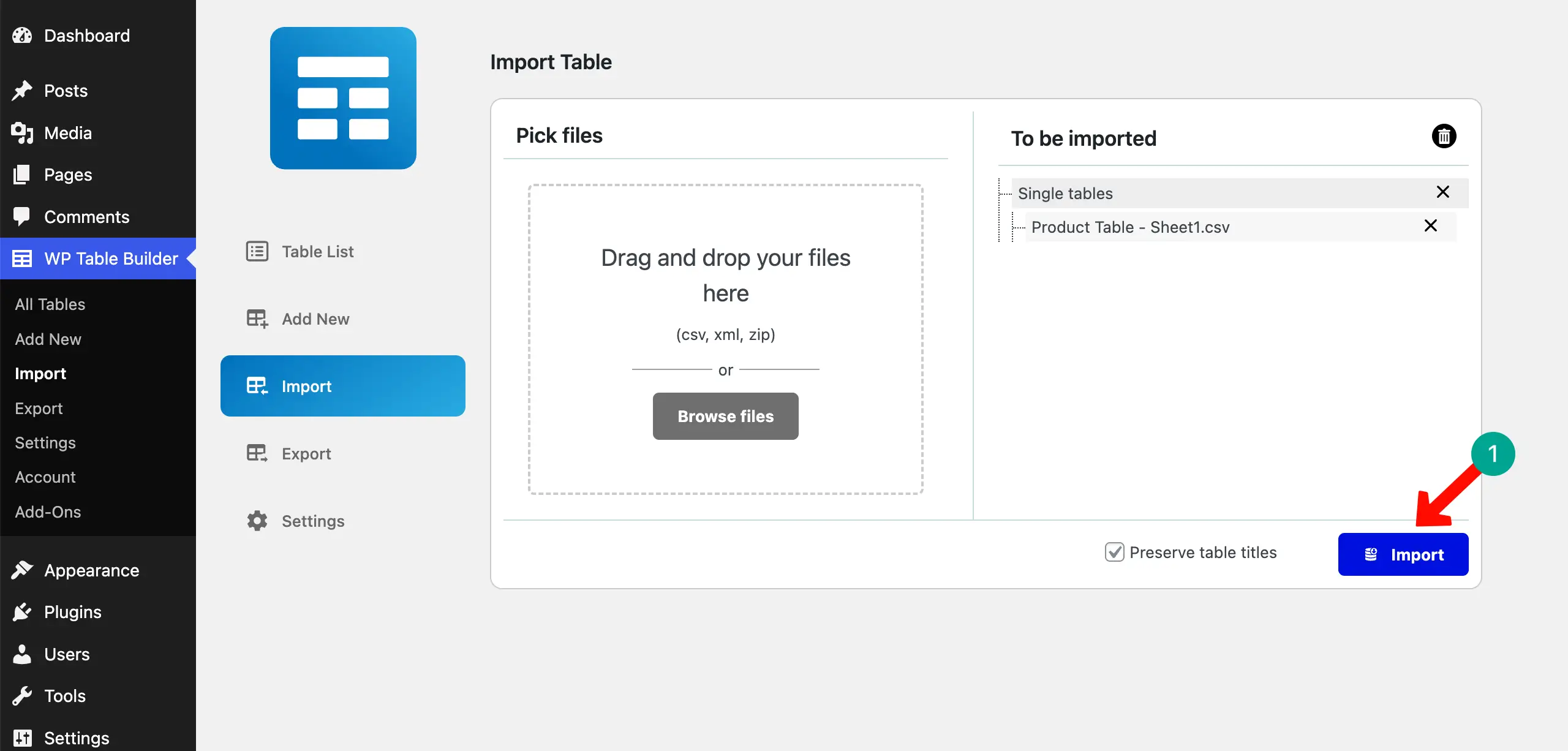Click the Import panel icon

pyautogui.click(x=256, y=386)
